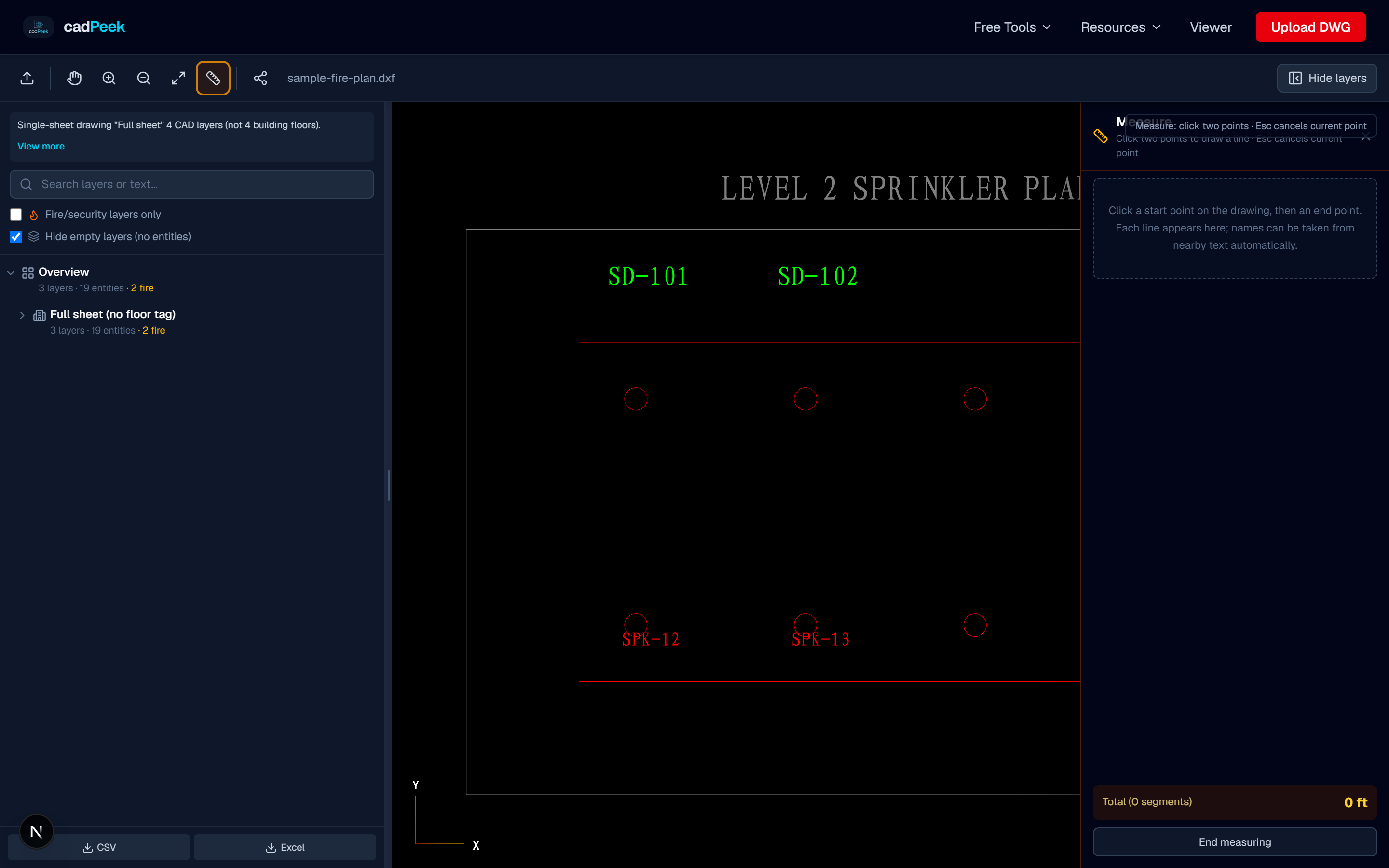Click the sprinkler circle below SD-101
The width and height of the screenshot is (1389, 868).
pyautogui.click(x=635, y=399)
